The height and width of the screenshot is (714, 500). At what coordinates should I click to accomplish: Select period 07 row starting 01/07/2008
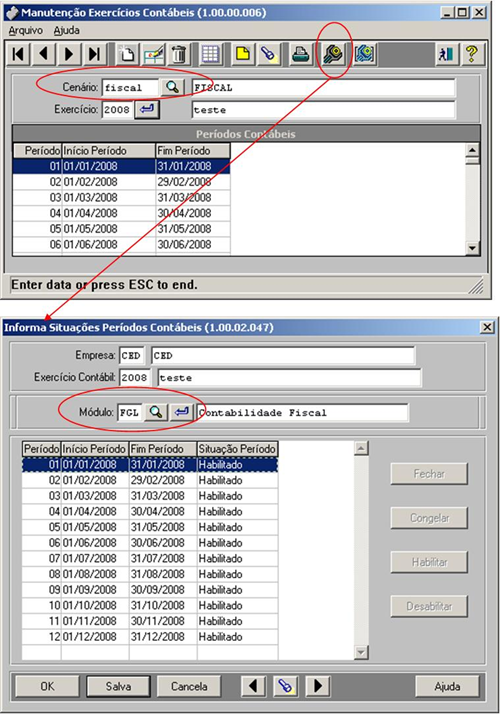click(x=150, y=558)
